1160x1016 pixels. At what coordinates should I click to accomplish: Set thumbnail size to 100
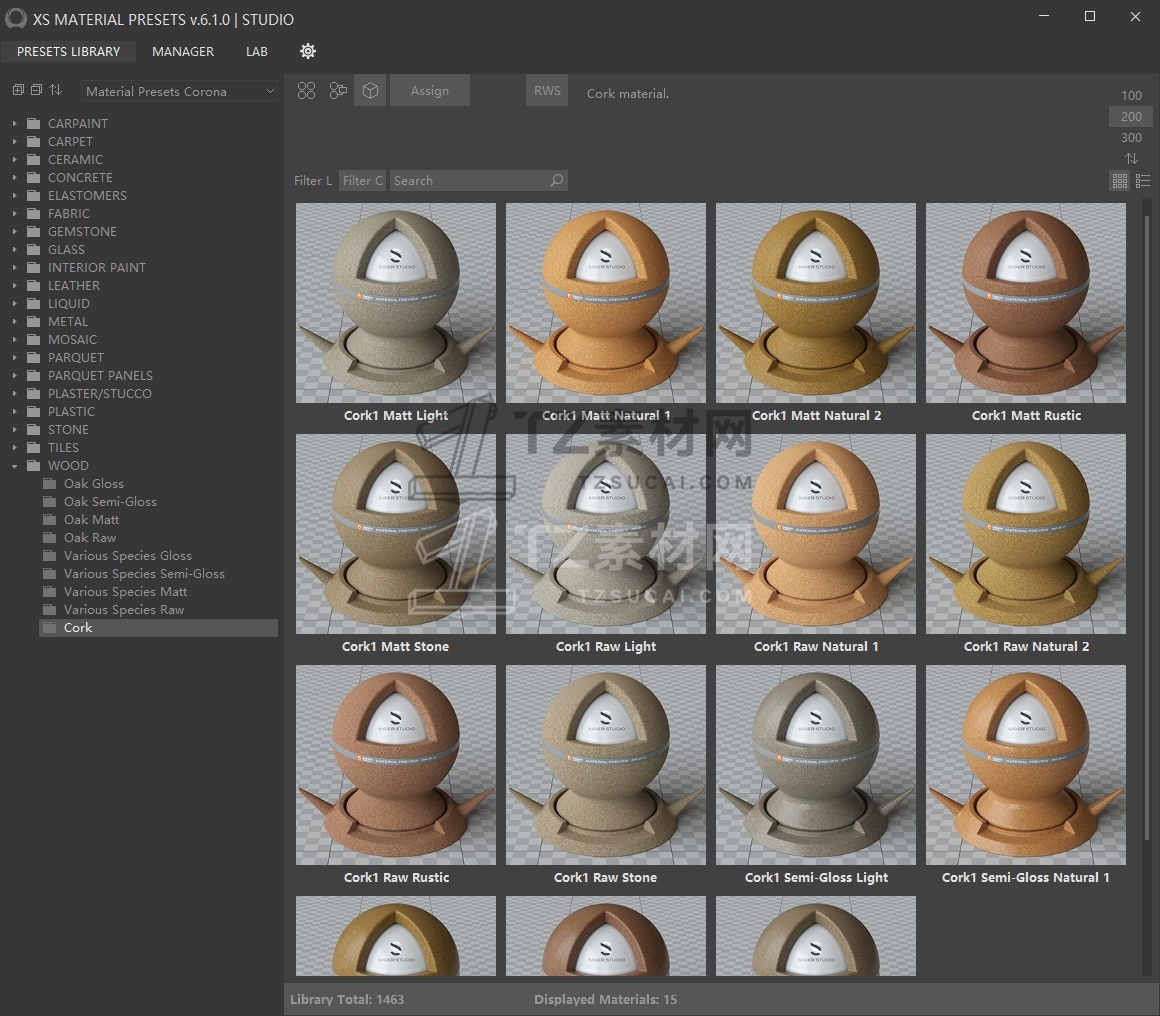(1131, 95)
